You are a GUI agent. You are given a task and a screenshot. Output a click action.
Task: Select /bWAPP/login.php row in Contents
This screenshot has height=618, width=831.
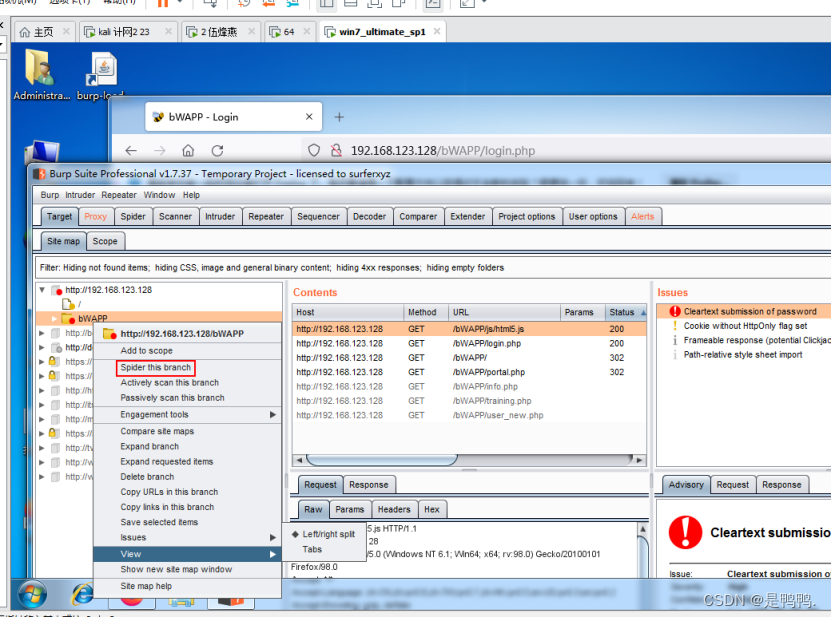click(x=469, y=343)
